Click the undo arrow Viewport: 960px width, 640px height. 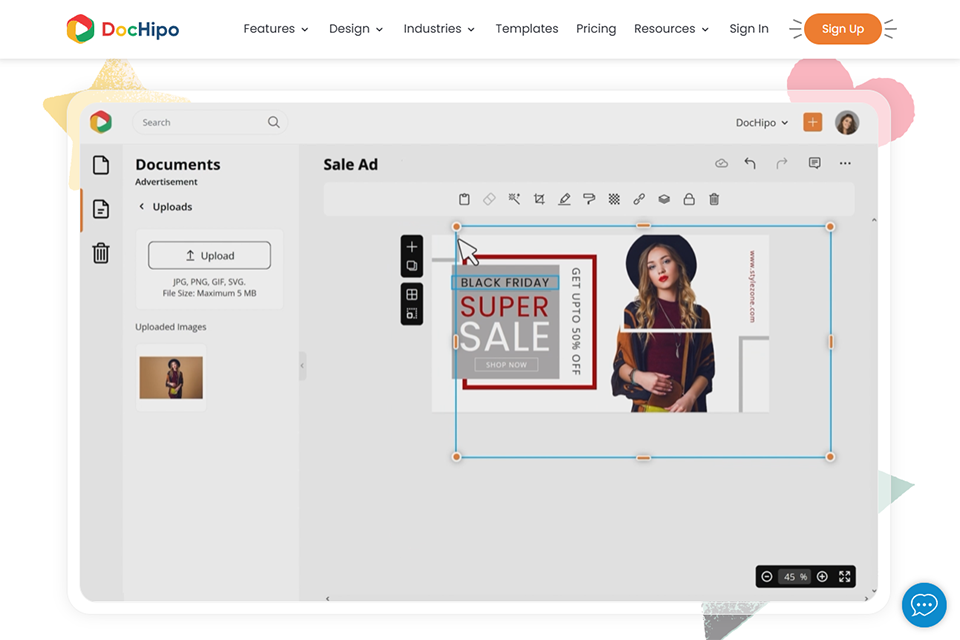(750, 163)
